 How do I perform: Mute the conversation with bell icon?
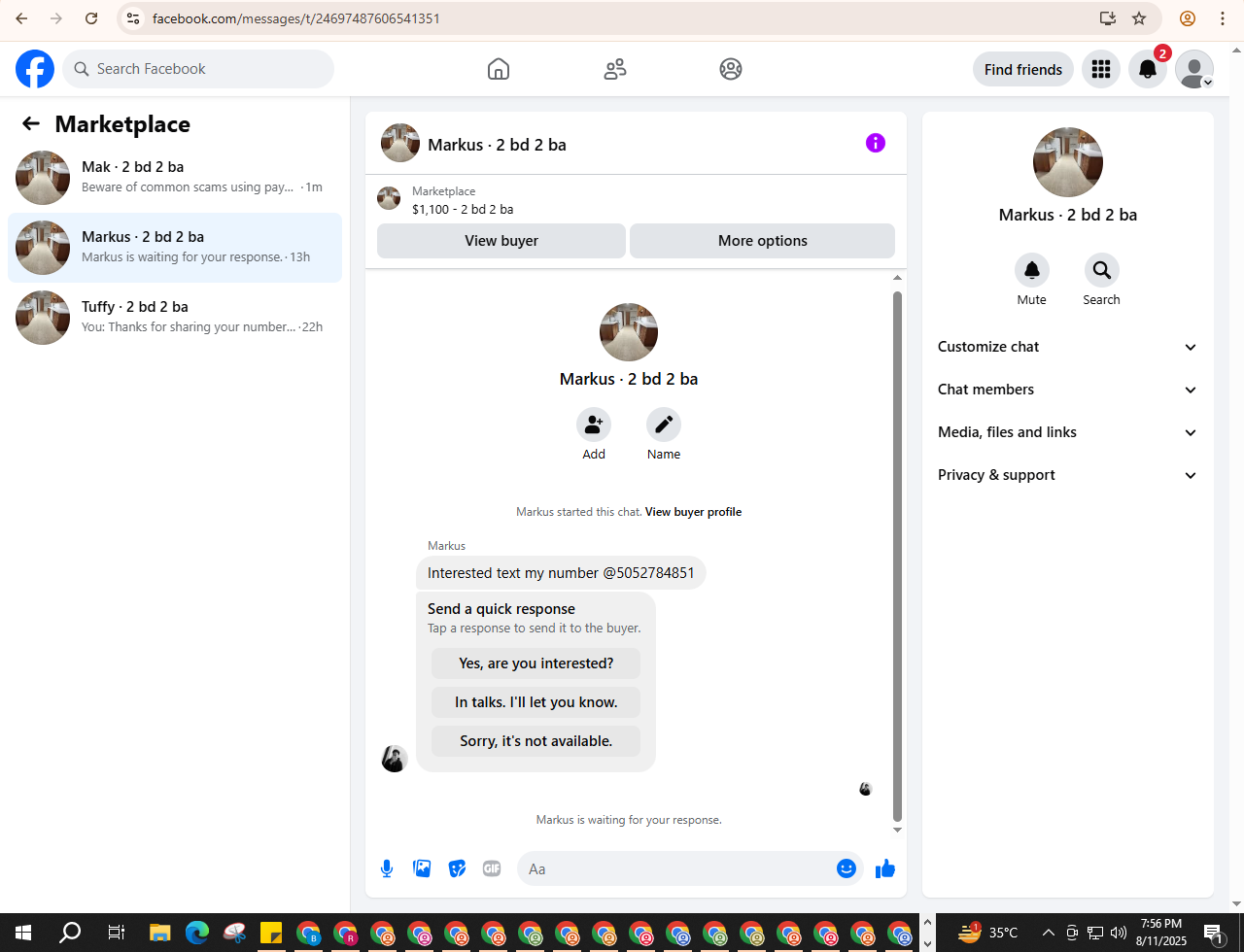pos(1032,269)
